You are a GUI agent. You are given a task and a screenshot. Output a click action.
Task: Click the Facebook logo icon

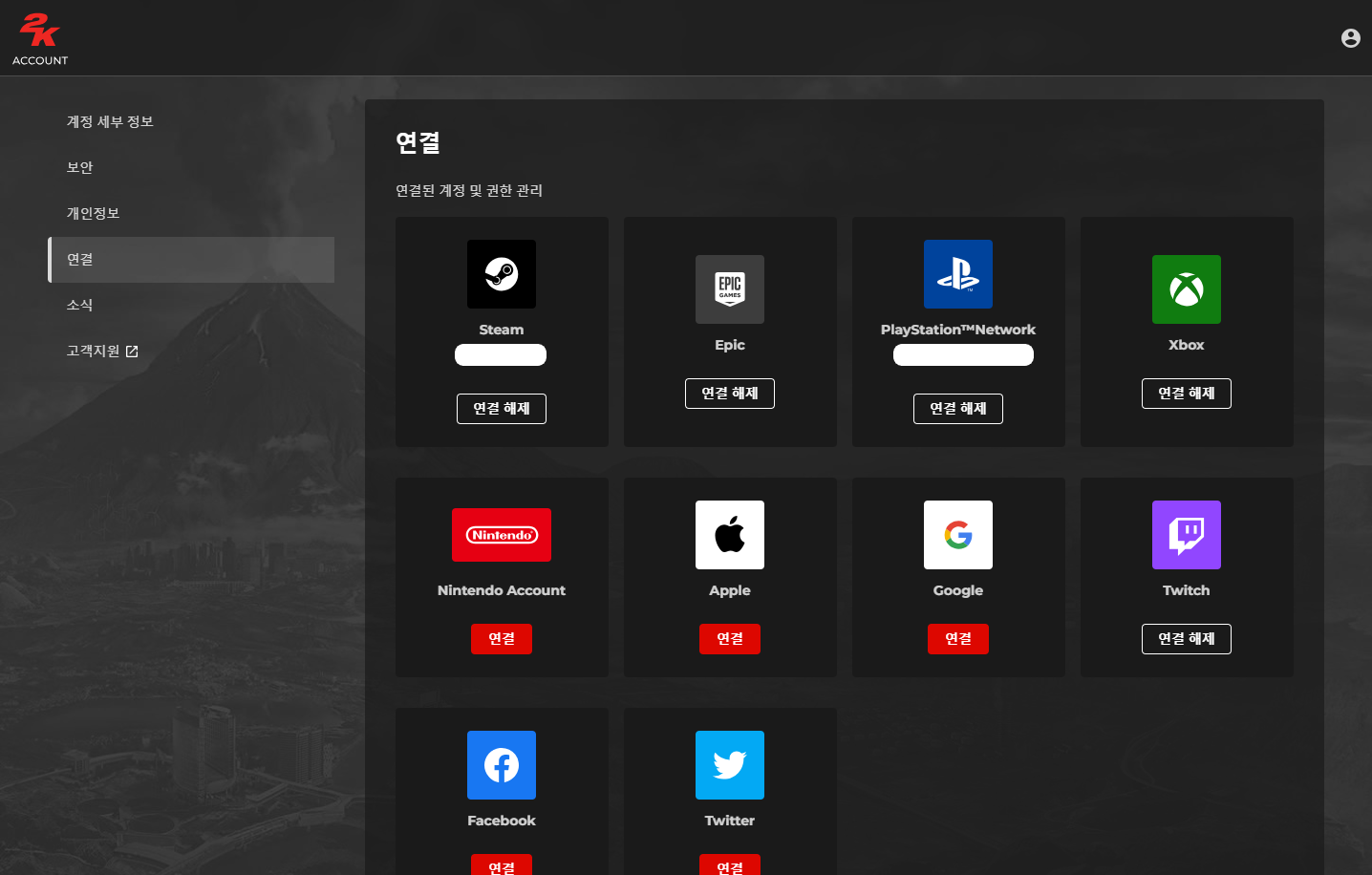(x=502, y=765)
